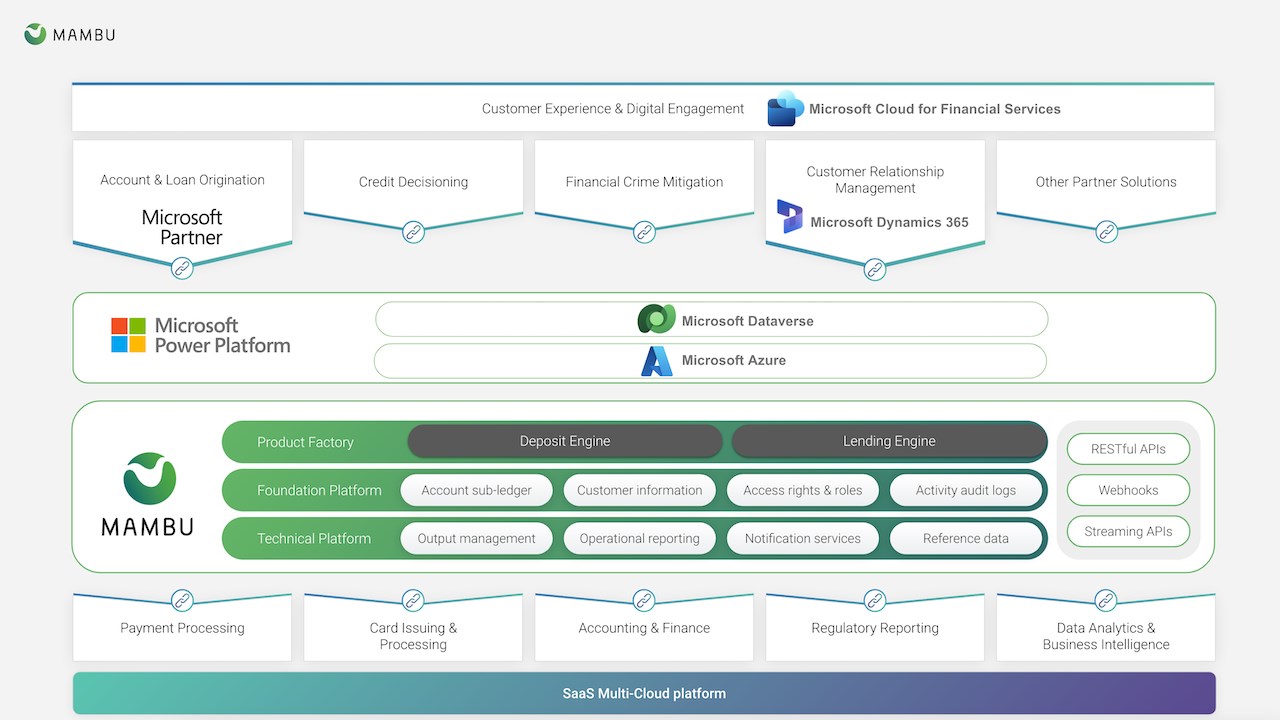Click link icon under Customer Relationship Management card

point(875,269)
